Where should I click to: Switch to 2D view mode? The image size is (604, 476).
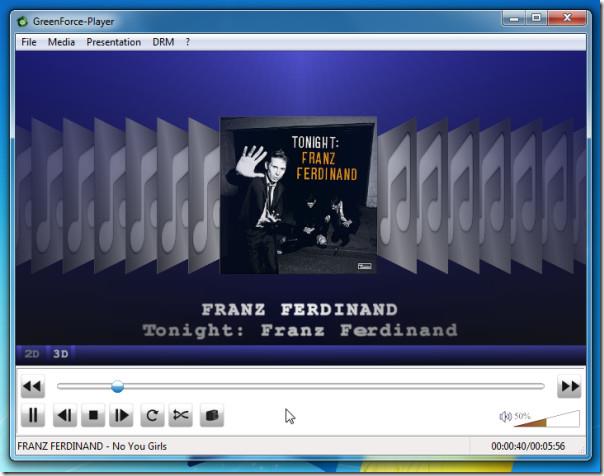point(32,354)
